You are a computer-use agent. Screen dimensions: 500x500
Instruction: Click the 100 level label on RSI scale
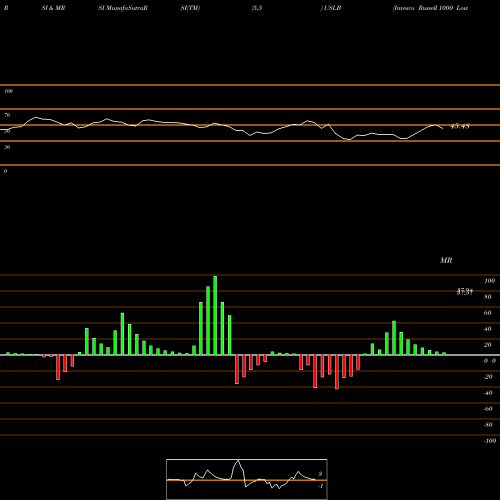8,91
